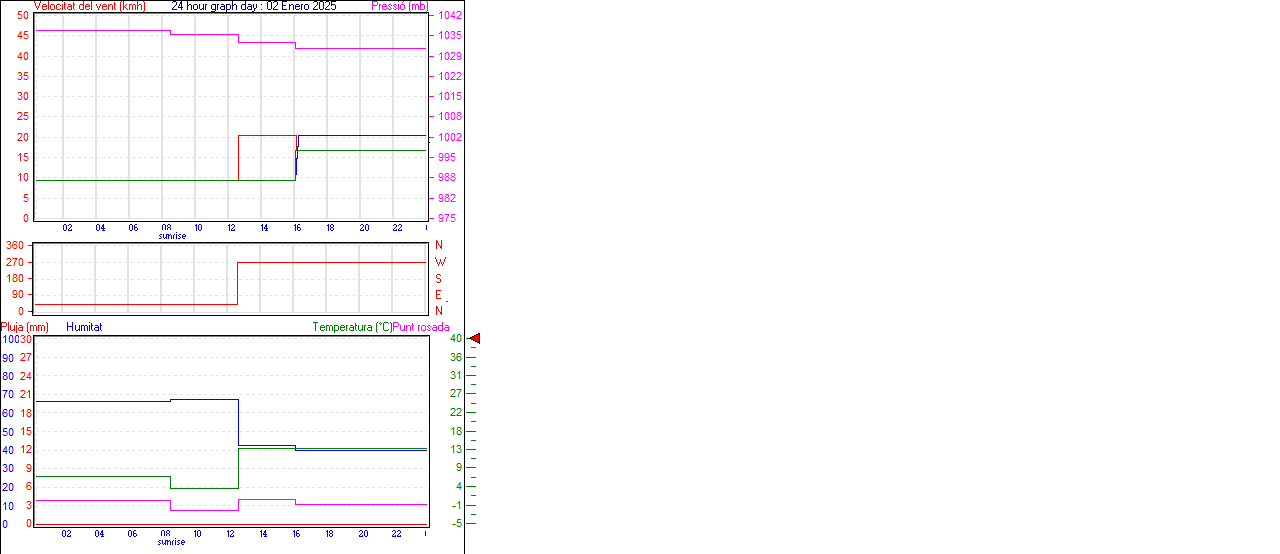The height and width of the screenshot is (554, 1280).
Task: Click the 'sunrise' marker under the bottom graph
Action: tap(172, 542)
